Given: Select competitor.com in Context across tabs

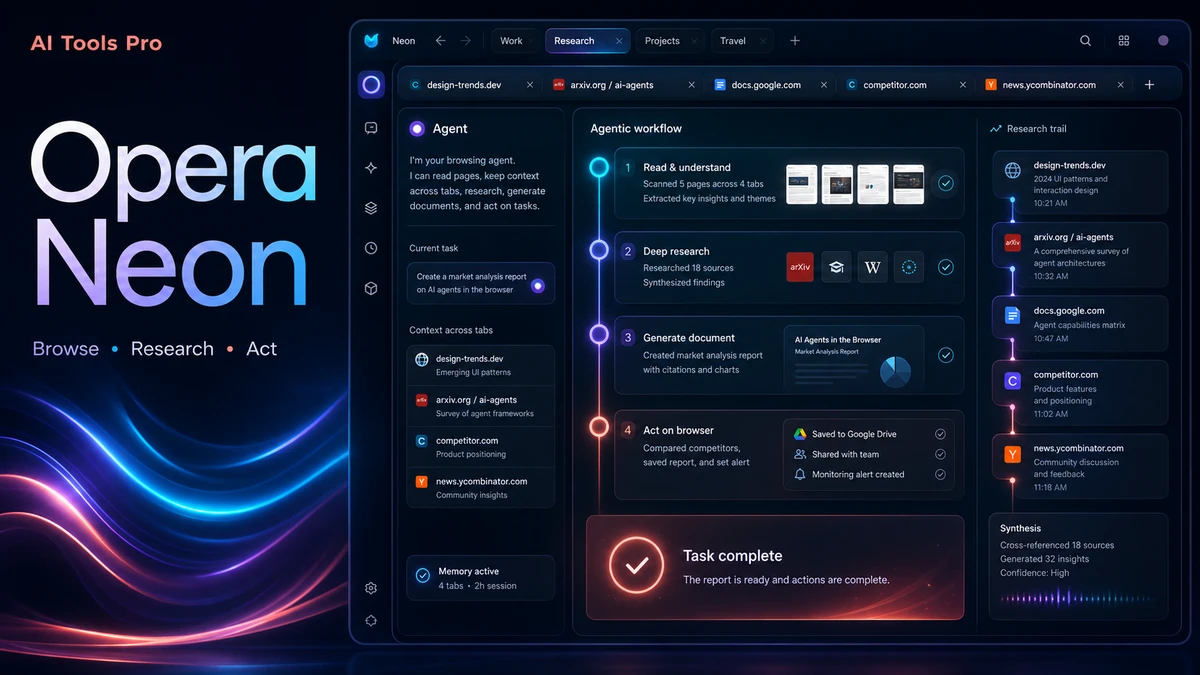Looking at the screenshot, I should click(481, 447).
